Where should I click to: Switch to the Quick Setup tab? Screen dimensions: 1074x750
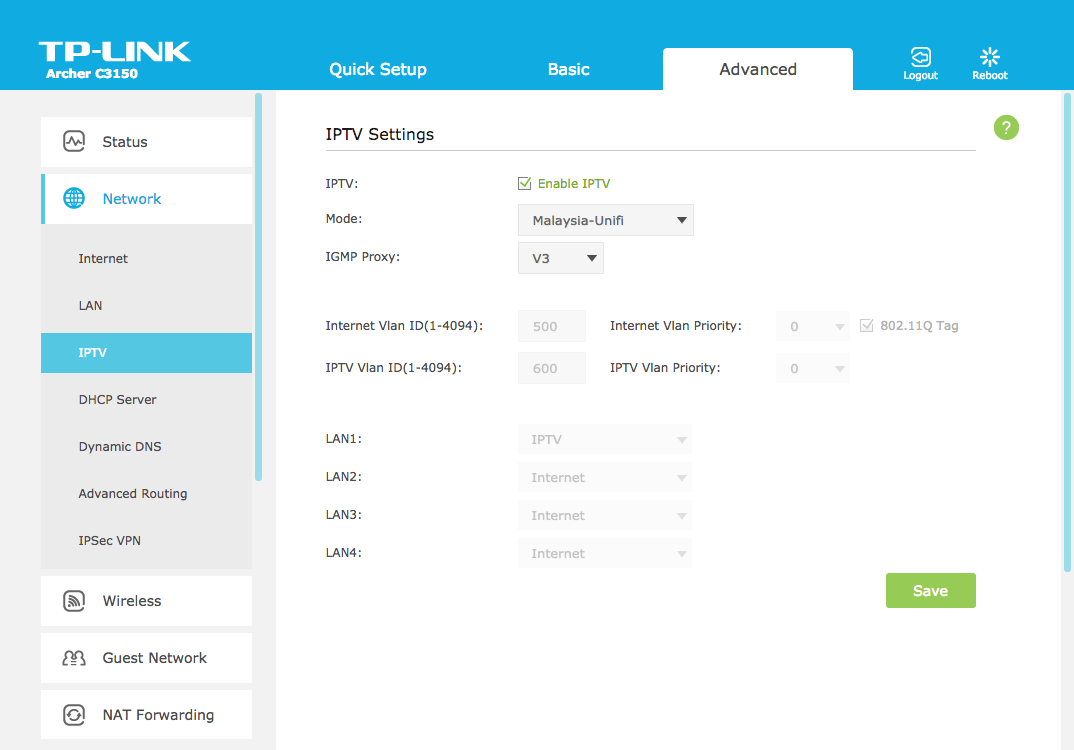pyautogui.click(x=378, y=69)
